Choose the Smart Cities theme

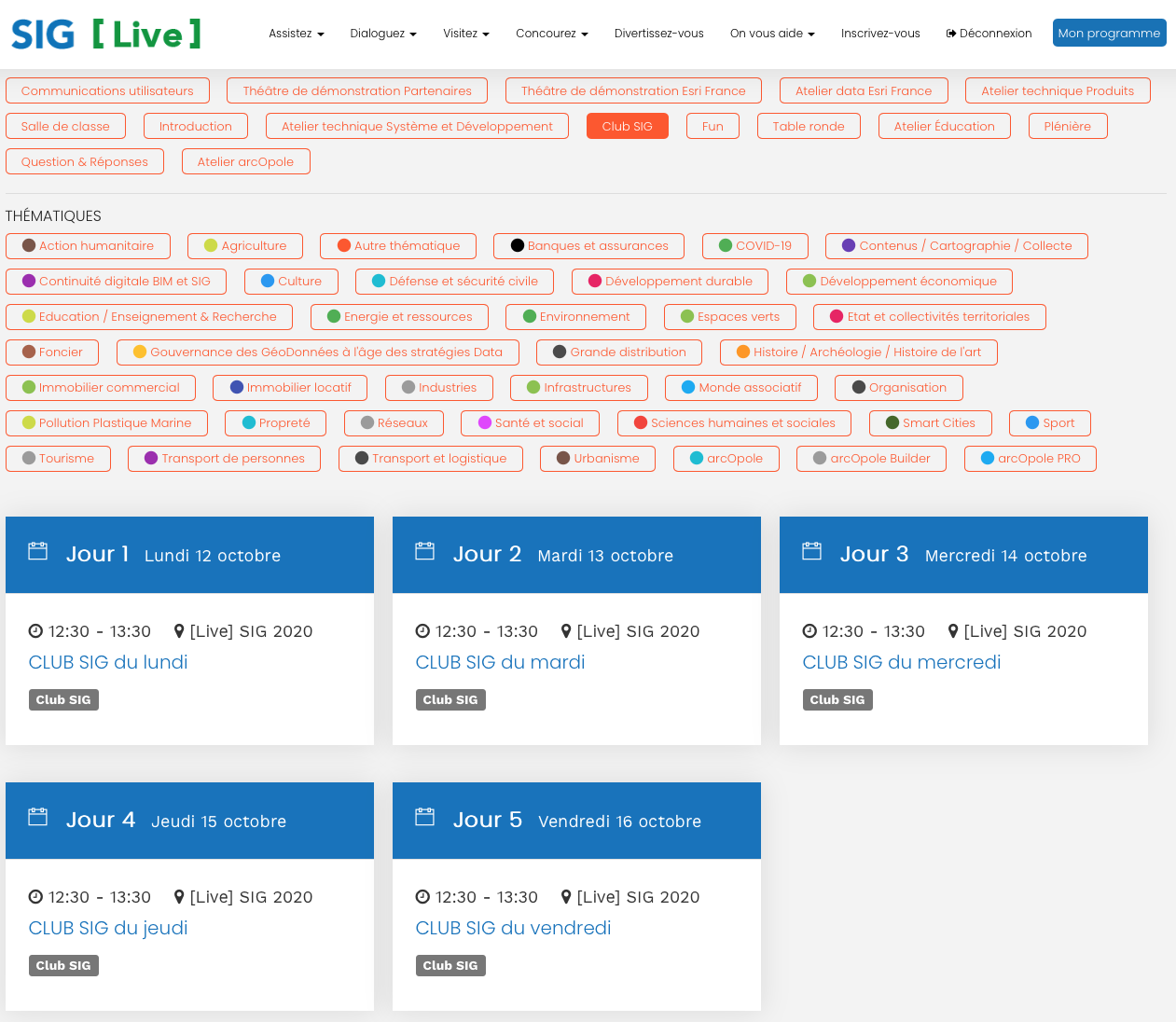point(931,422)
